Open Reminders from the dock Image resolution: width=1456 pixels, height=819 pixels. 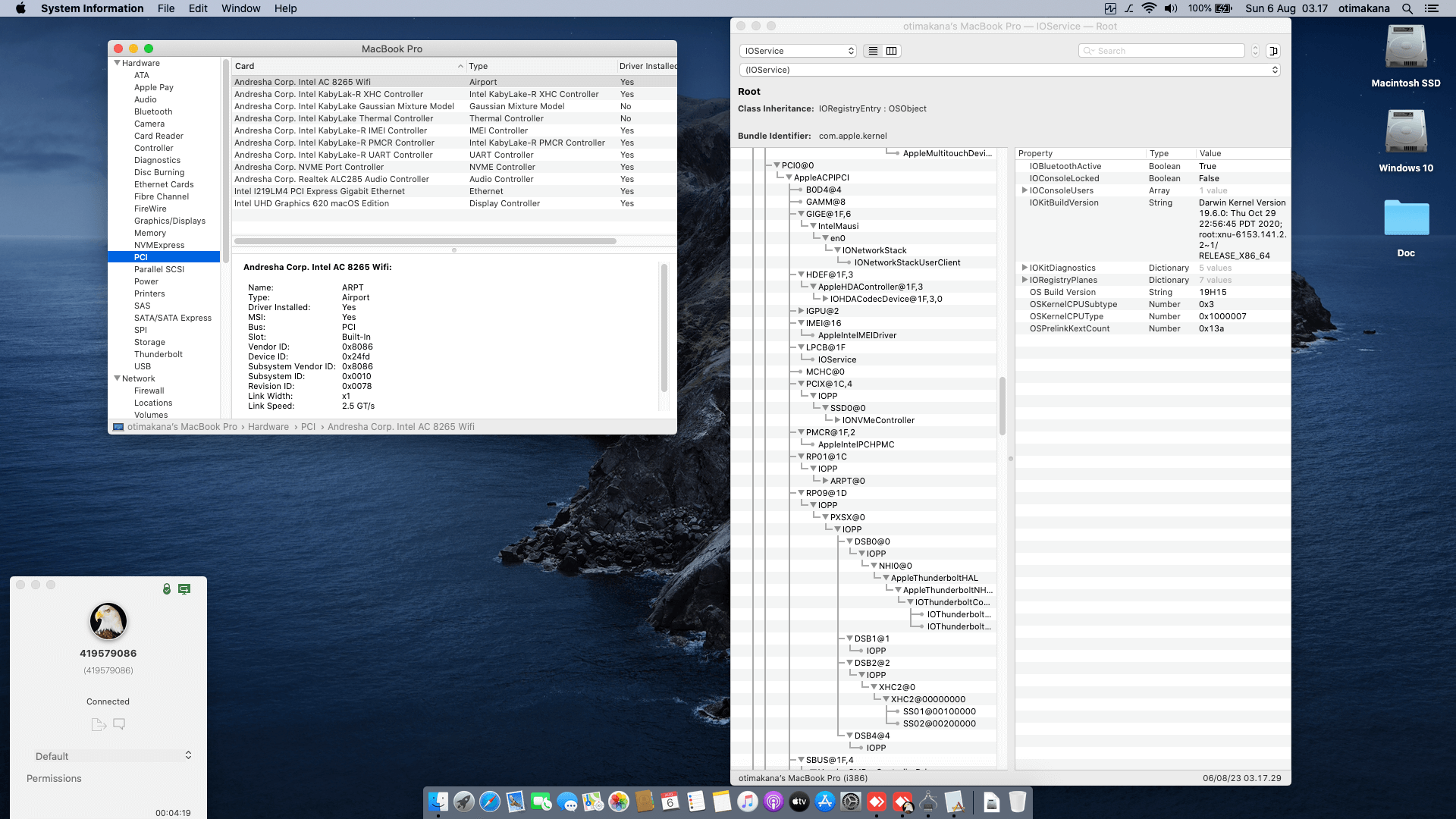696,802
